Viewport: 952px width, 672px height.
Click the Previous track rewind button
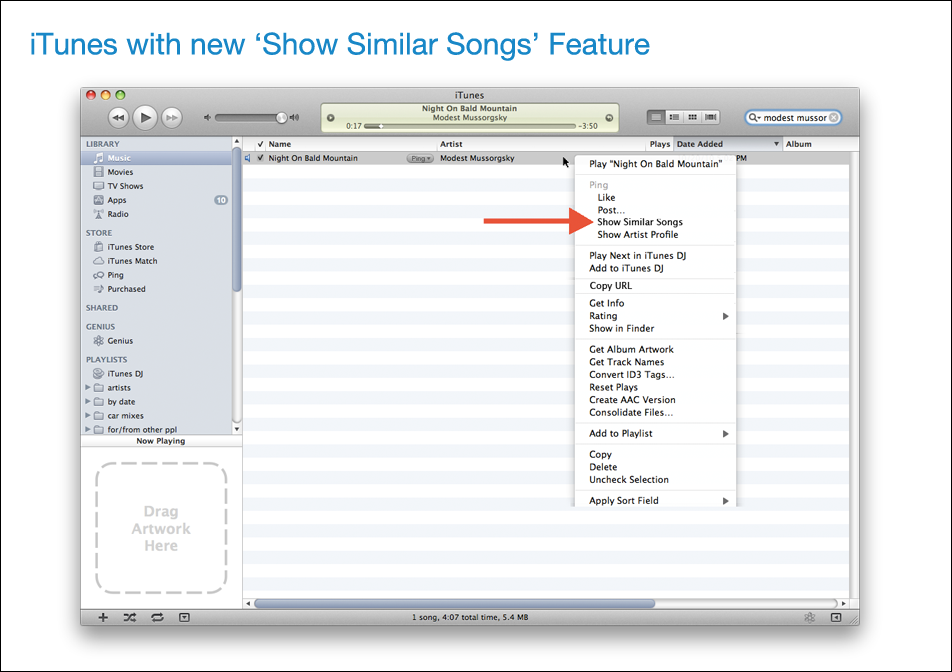pyautogui.click(x=118, y=117)
